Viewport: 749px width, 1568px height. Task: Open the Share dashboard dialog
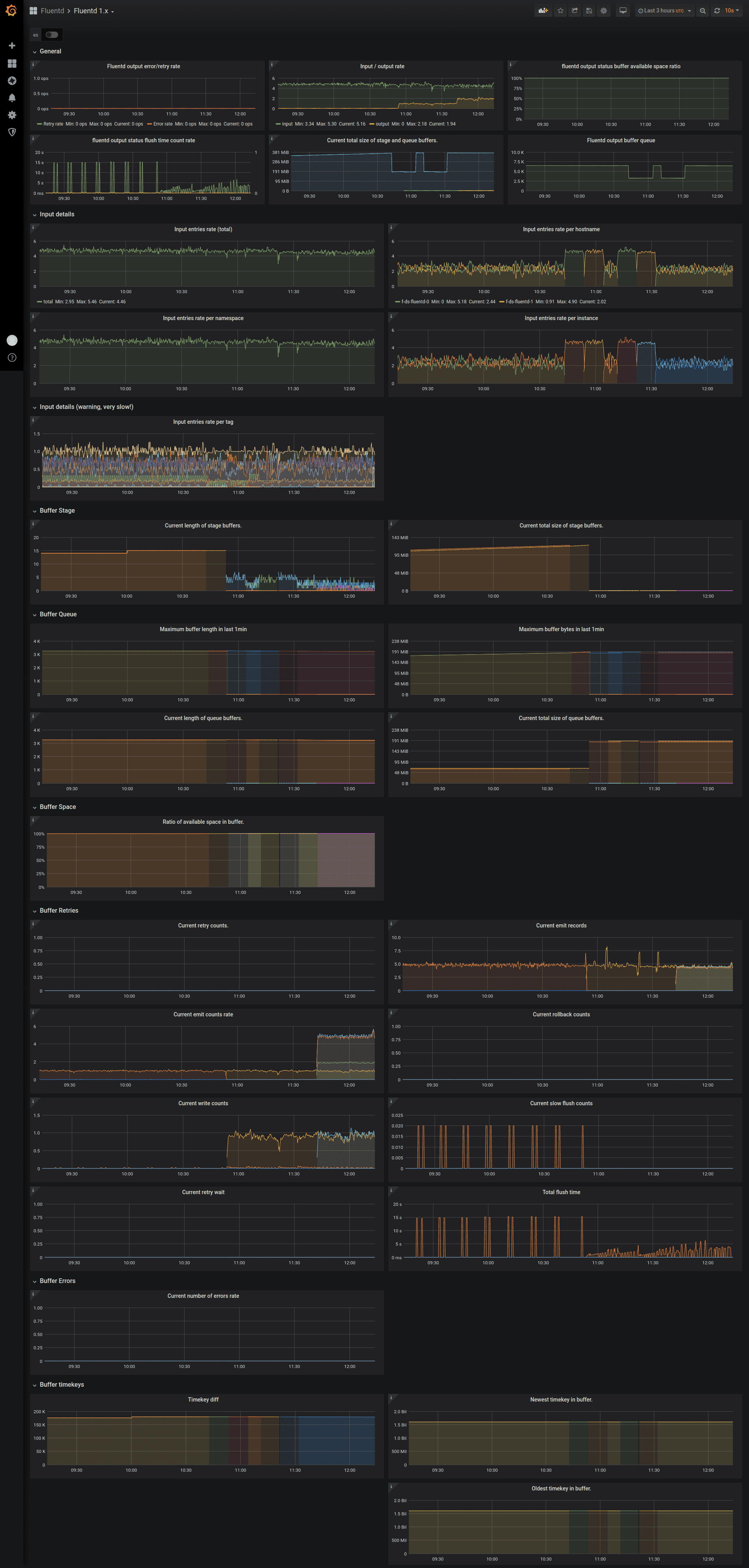574,11
